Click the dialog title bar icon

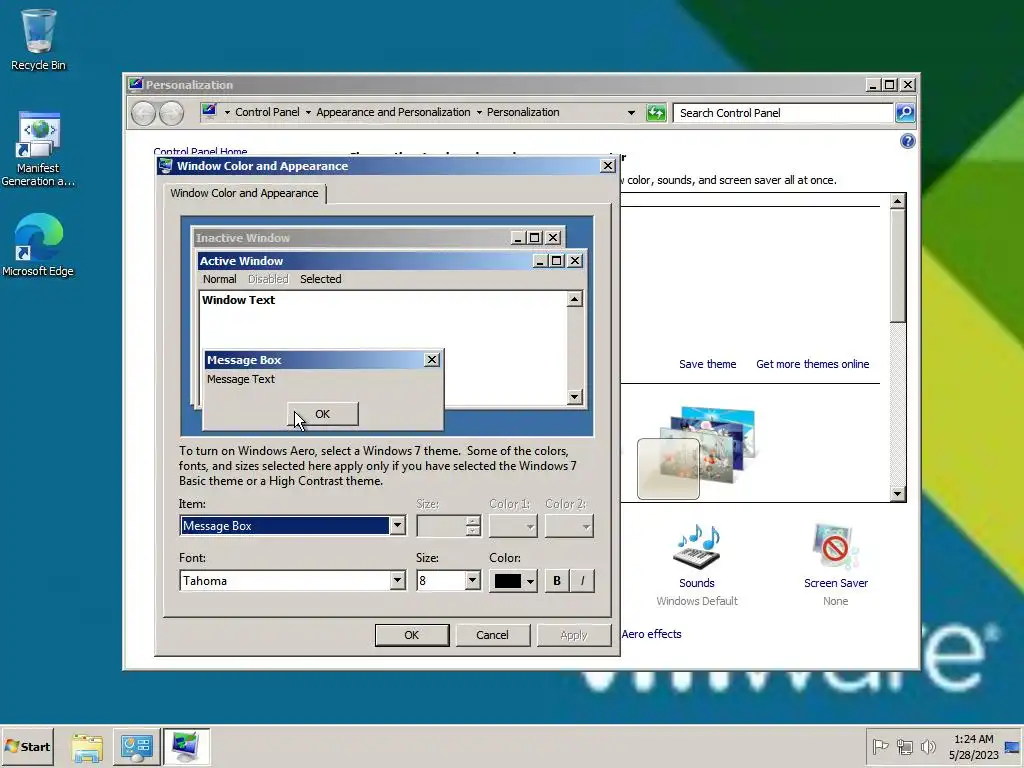pos(166,166)
